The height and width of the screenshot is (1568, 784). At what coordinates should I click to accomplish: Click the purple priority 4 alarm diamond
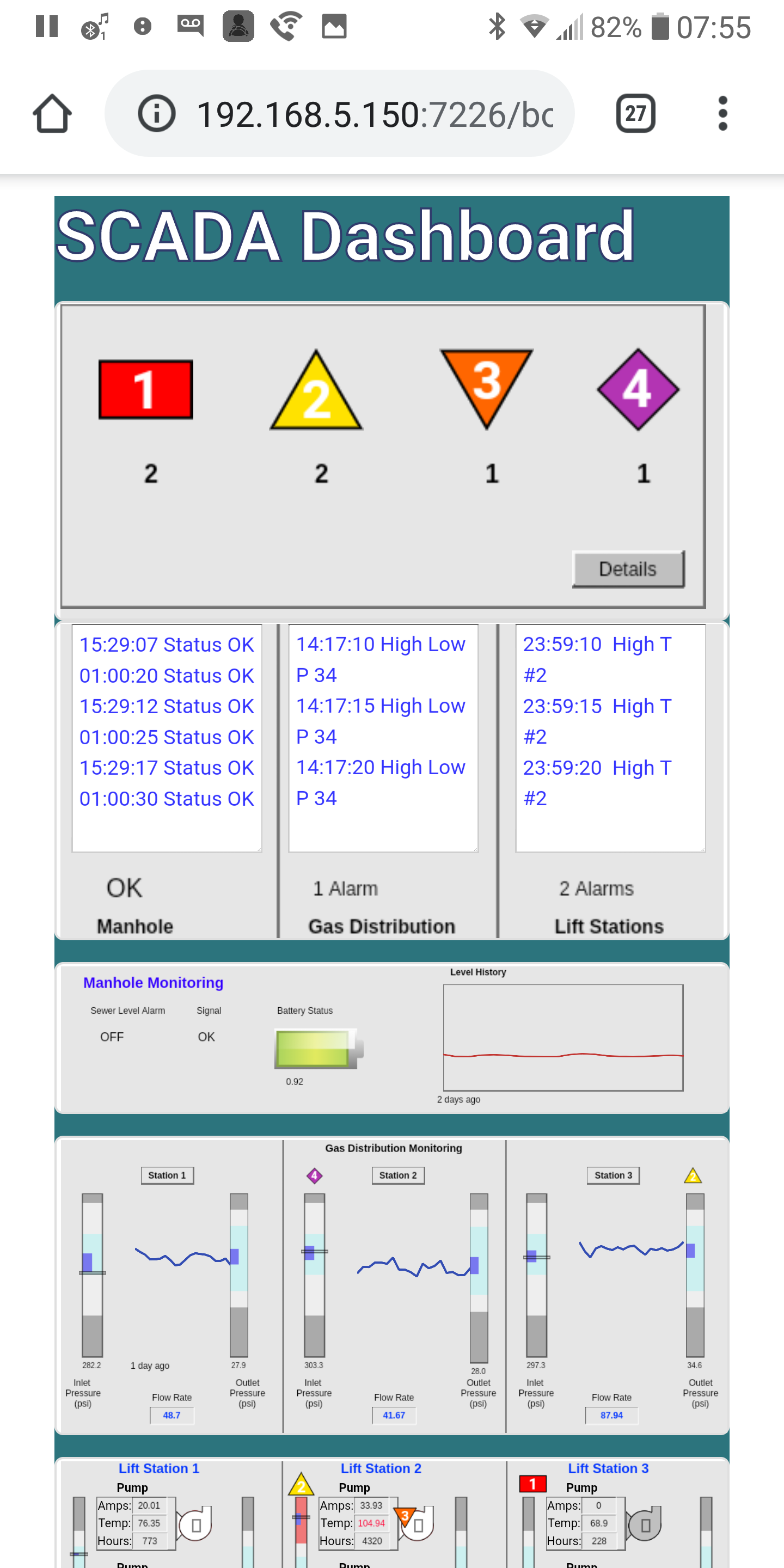(x=638, y=390)
